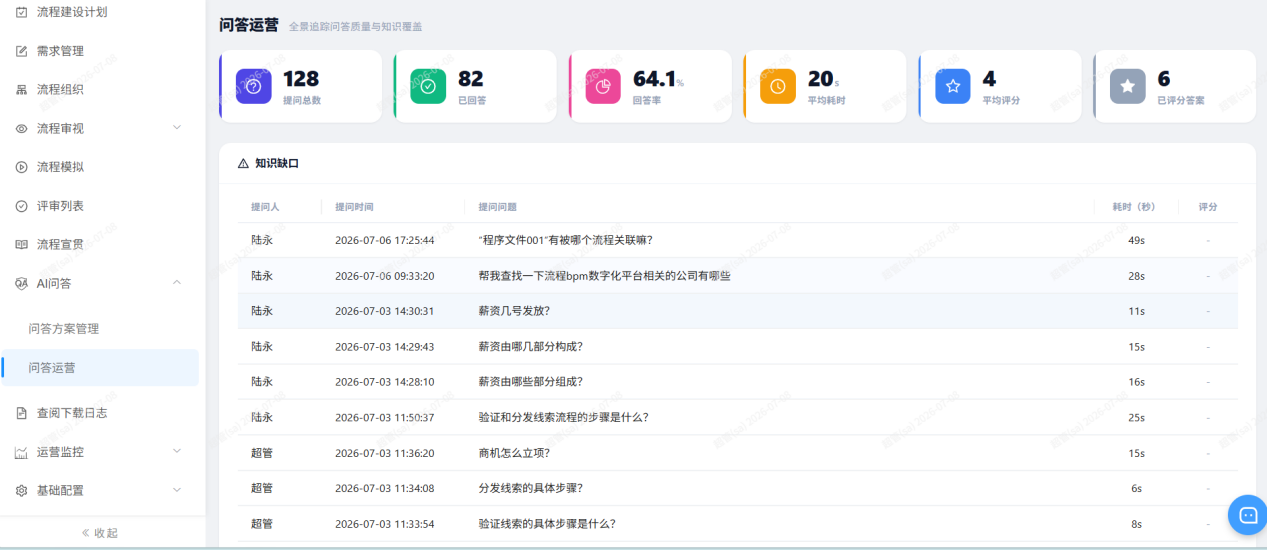This screenshot has height=550, width=1267.
Task: Open the floating blue chat assistant button
Action: [x=1247, y=515]
